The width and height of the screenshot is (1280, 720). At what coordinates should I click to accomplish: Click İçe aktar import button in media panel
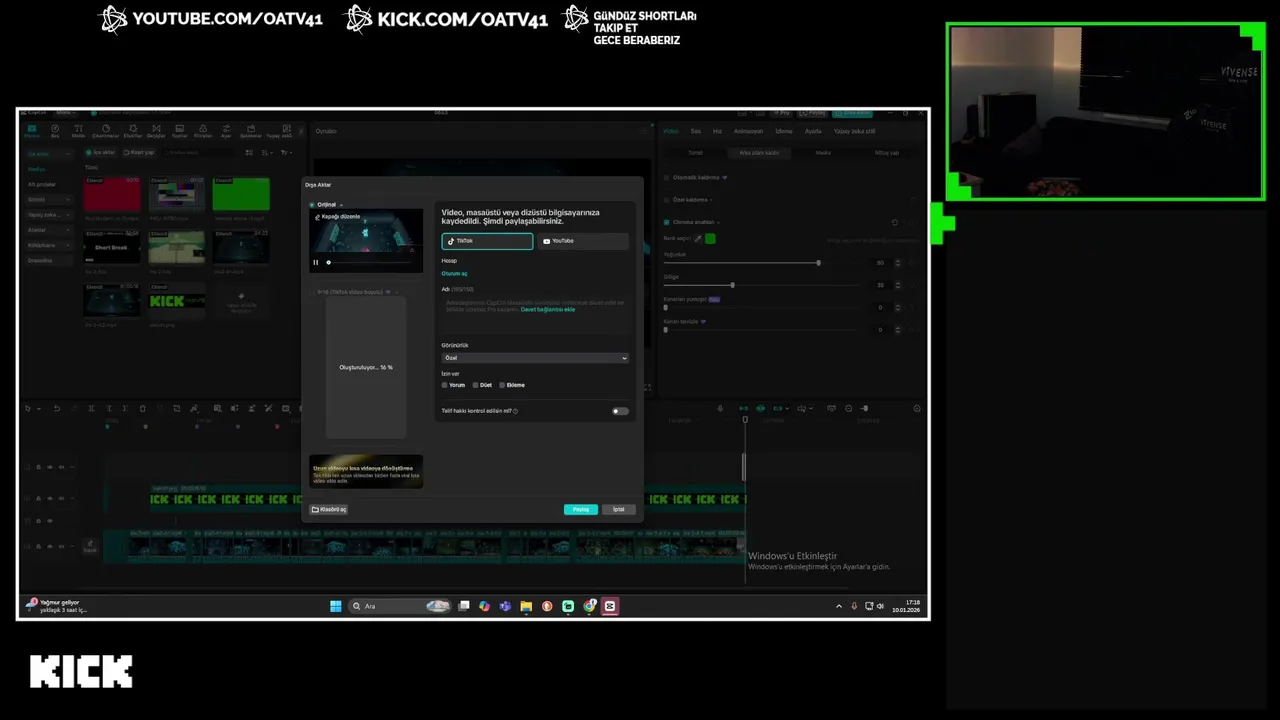click(101, 153)
